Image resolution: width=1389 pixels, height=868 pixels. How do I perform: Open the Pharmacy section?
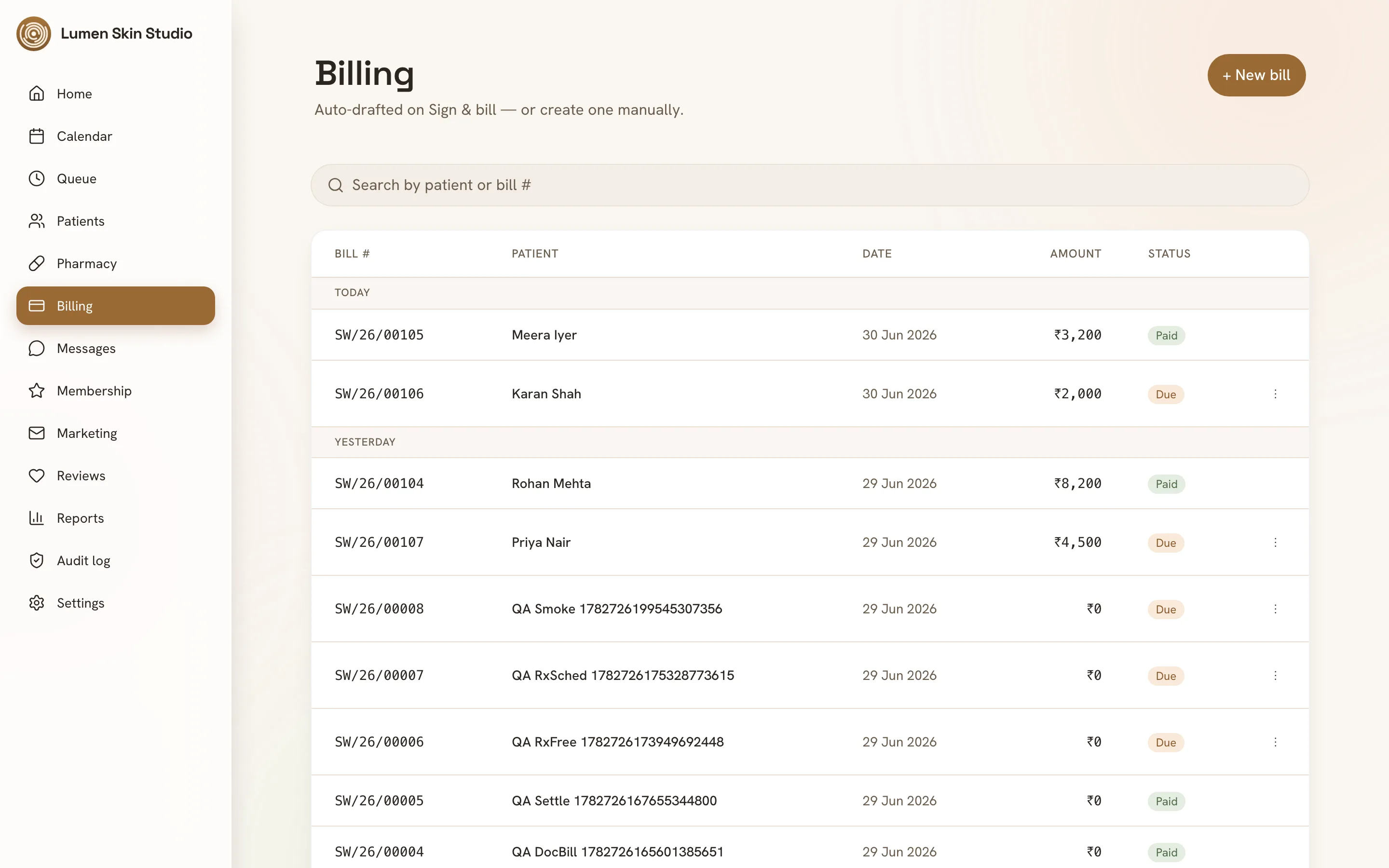[x=115, y=263]
